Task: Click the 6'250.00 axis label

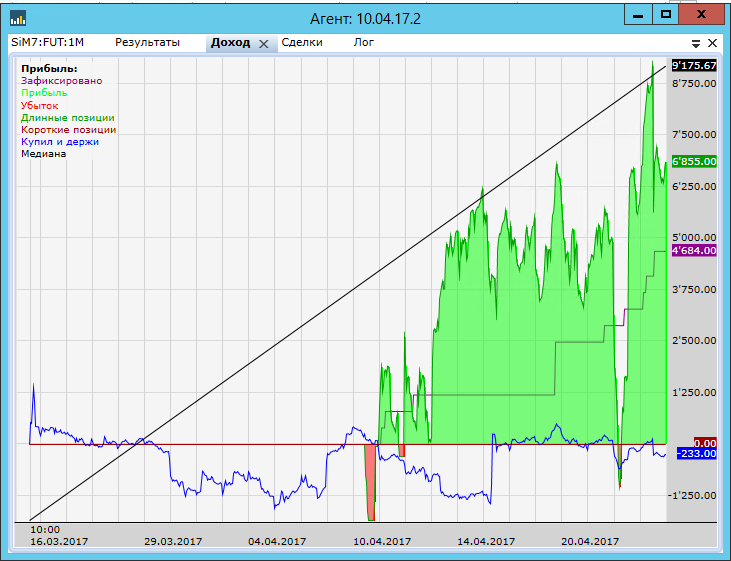Action: tap(694, 187)
